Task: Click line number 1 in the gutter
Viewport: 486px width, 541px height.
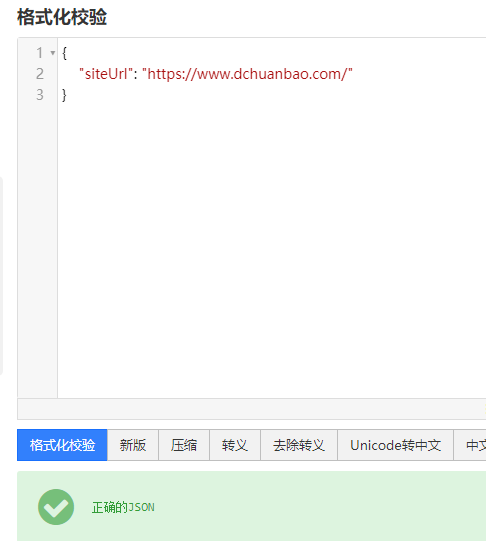Action: [40, 53]
